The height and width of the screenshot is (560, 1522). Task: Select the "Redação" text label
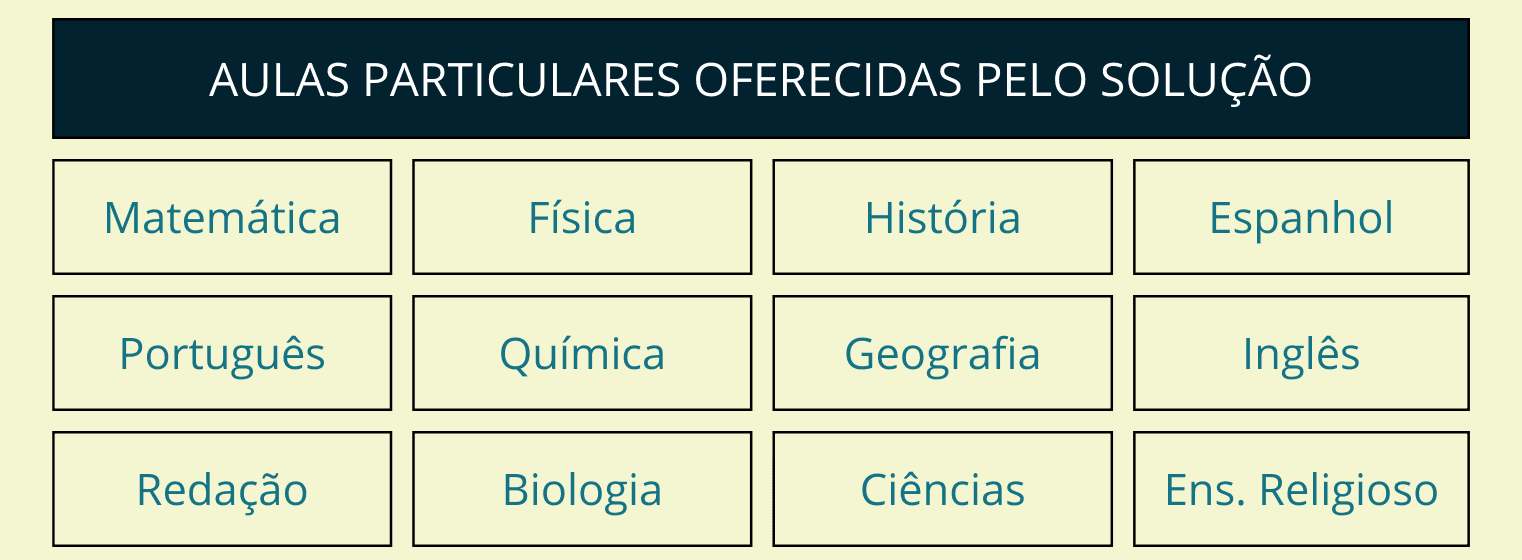[x=222, y=490]
